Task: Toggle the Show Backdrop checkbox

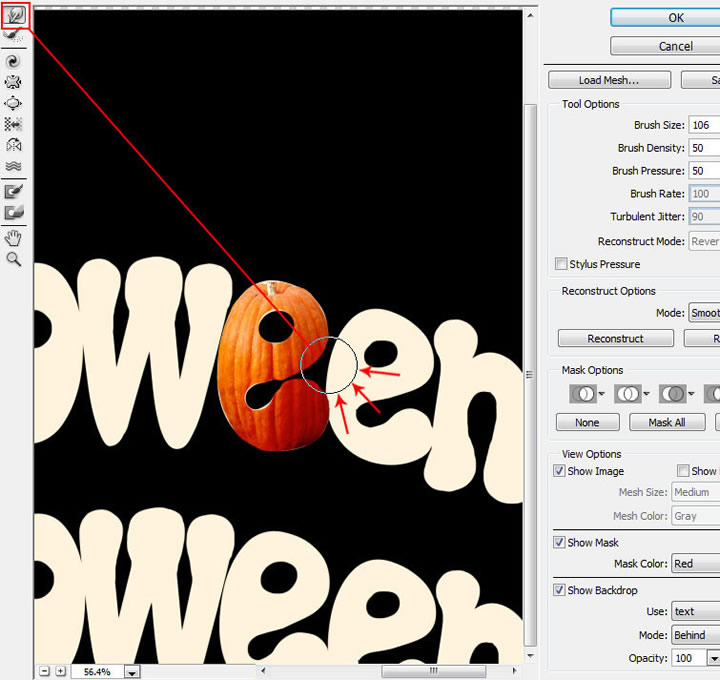Action: click(560, 590)
